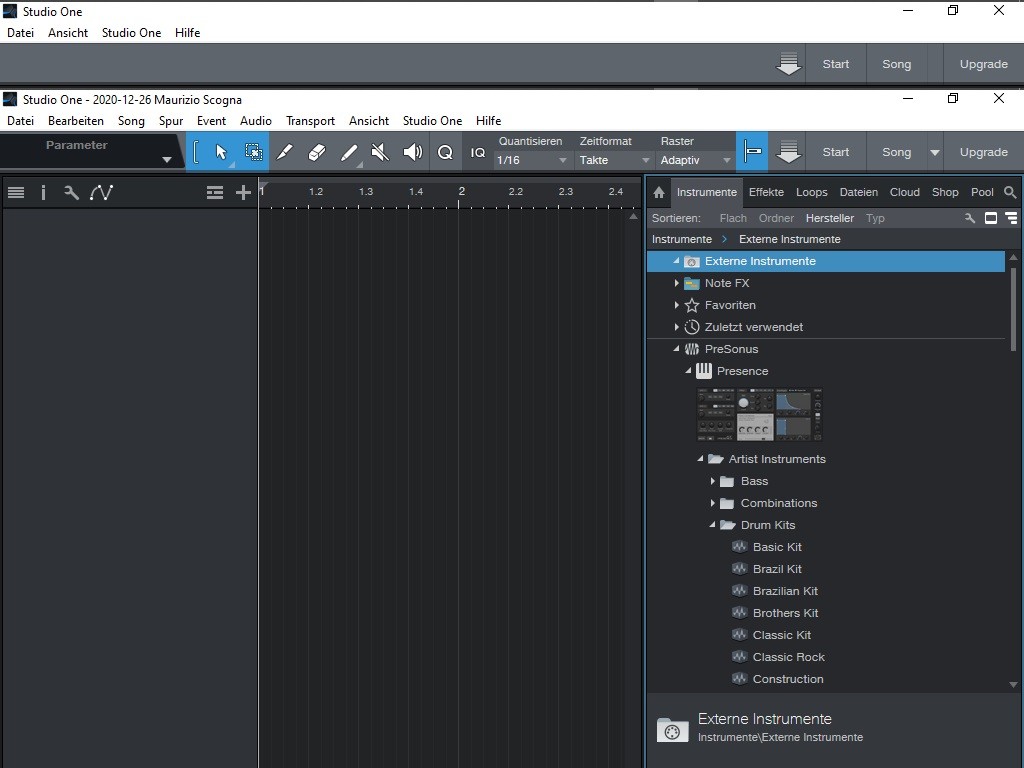Click the wrench icon above the track list
This screenshot has width=1024, height=768.
coord(71,192)
